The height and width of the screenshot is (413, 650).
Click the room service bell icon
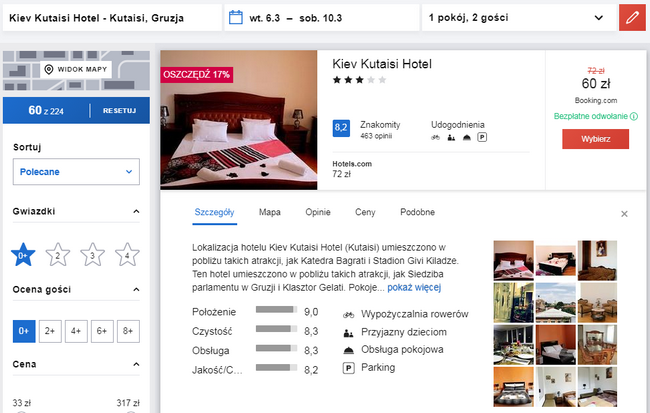click(x=349, y=350)
